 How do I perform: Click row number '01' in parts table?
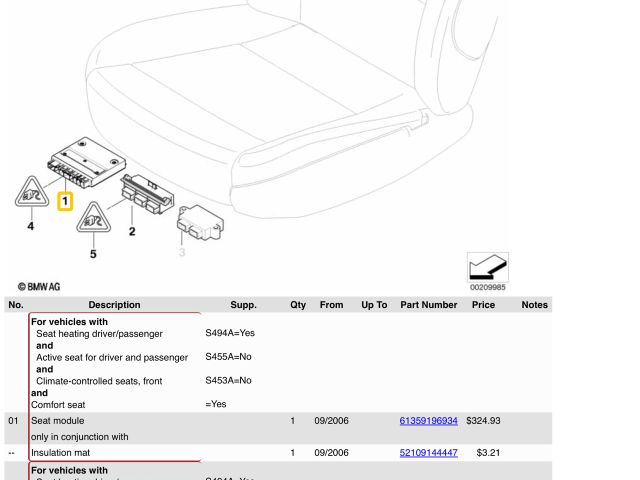(x=13, y=420)
